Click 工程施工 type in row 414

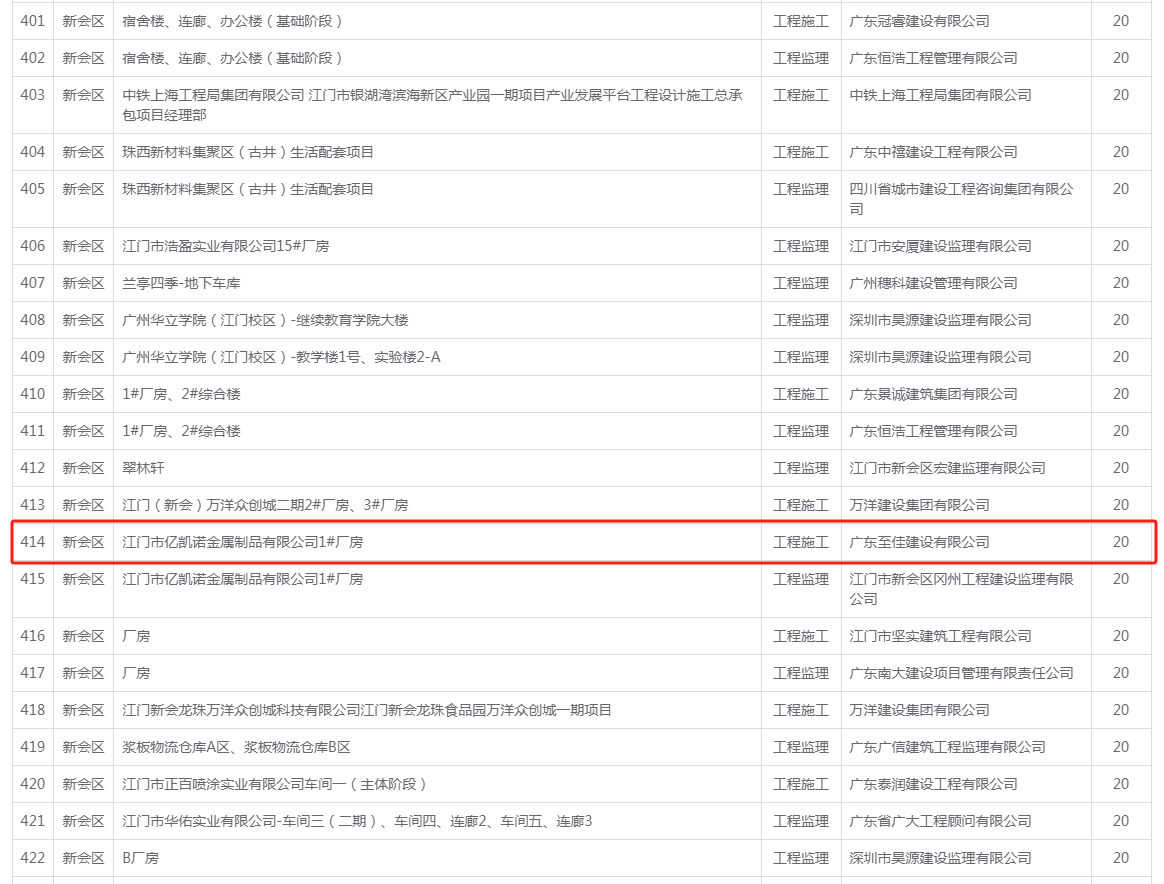click(x=800, y=543)
